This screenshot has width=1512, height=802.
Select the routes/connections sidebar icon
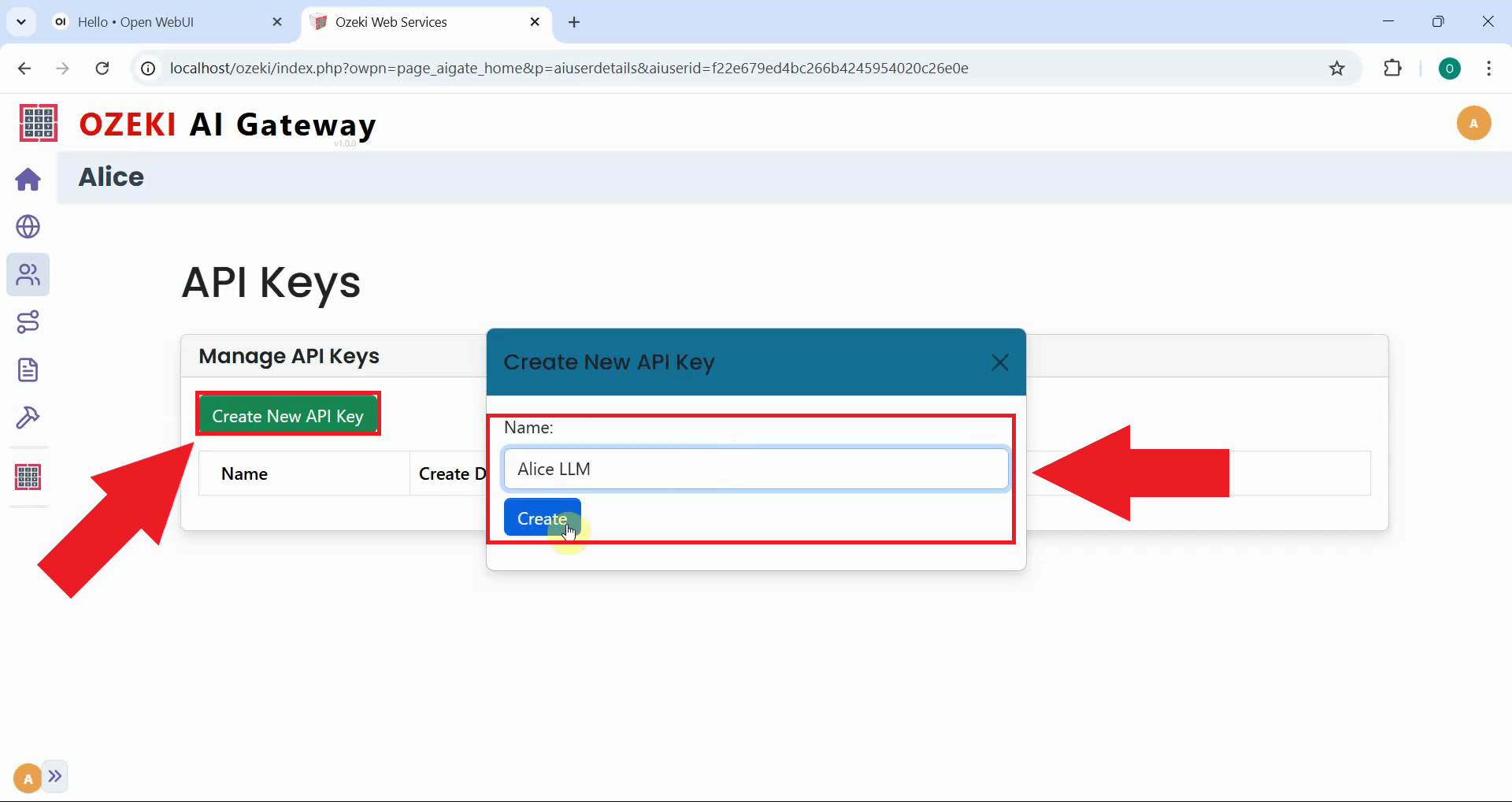coord(28,321)
